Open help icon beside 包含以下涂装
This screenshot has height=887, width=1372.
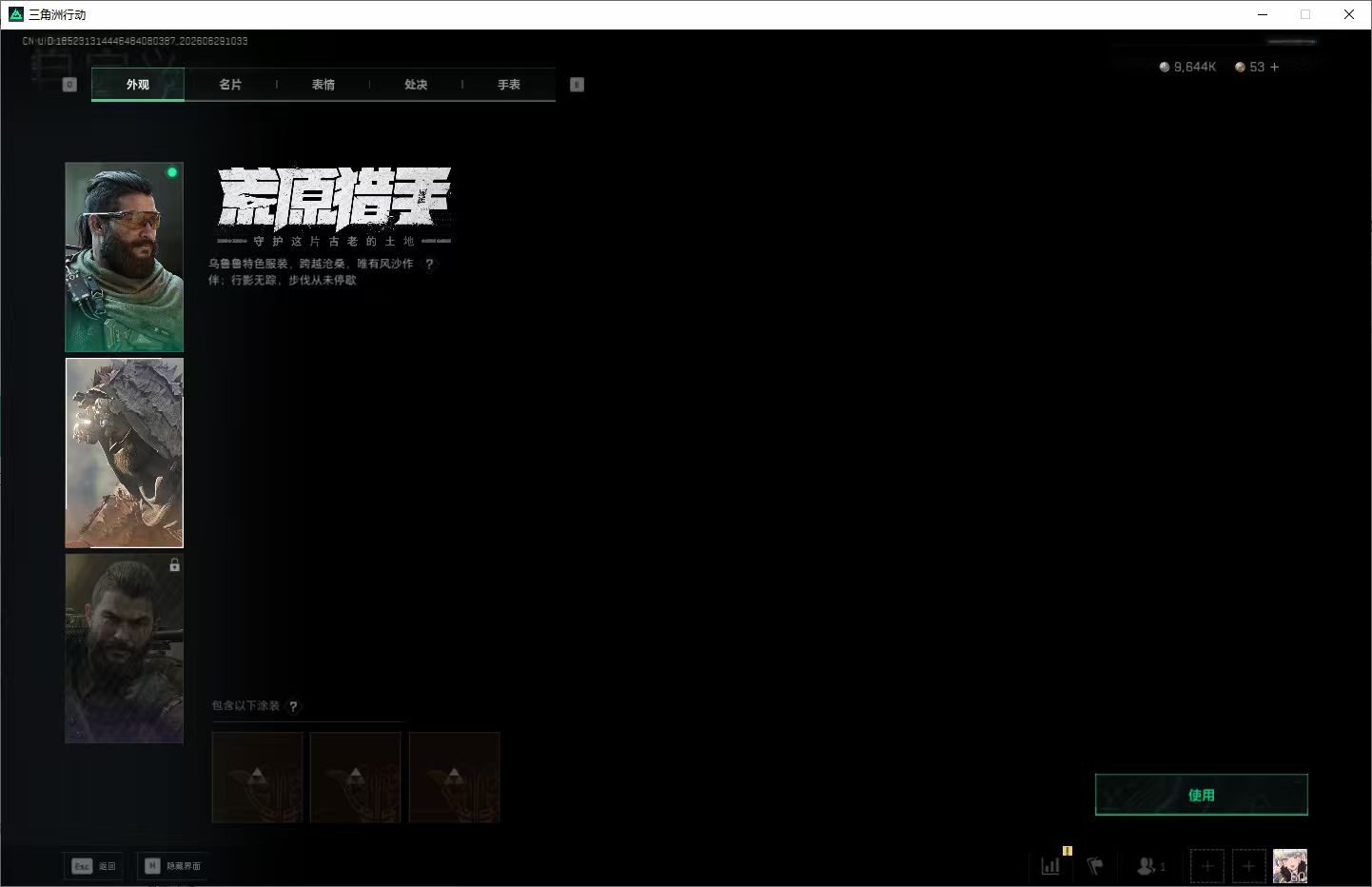click(293, 706)
